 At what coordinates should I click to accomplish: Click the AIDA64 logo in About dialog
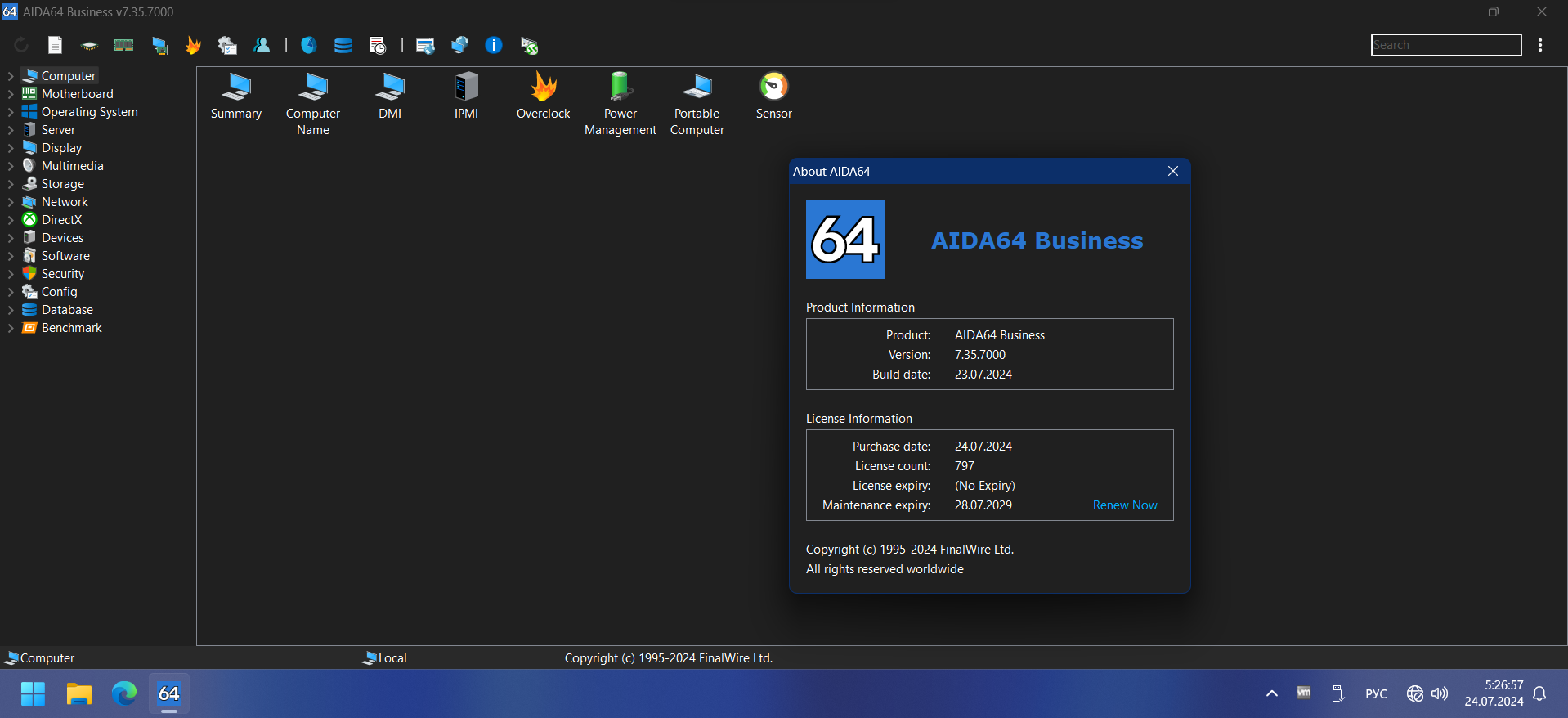(845, 240)
